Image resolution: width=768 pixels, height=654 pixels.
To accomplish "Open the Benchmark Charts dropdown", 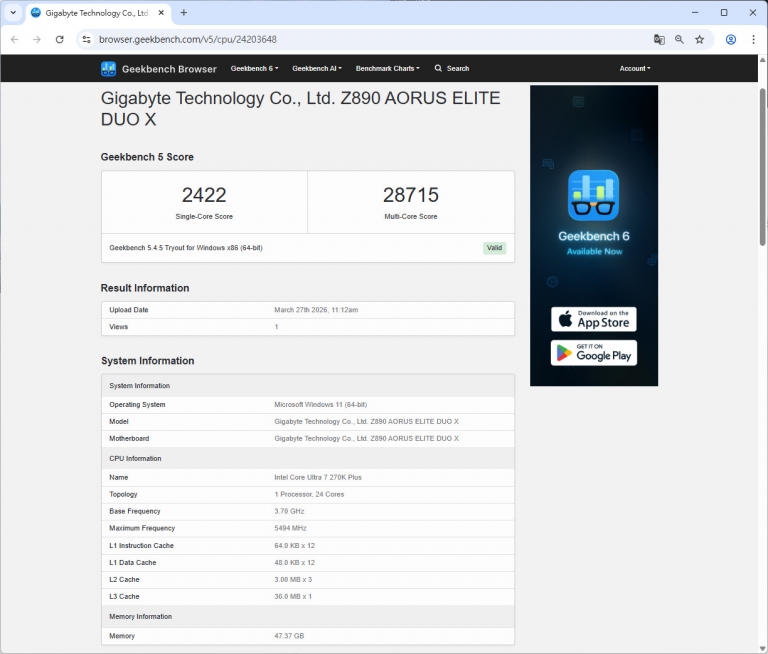I will [387, 69].
